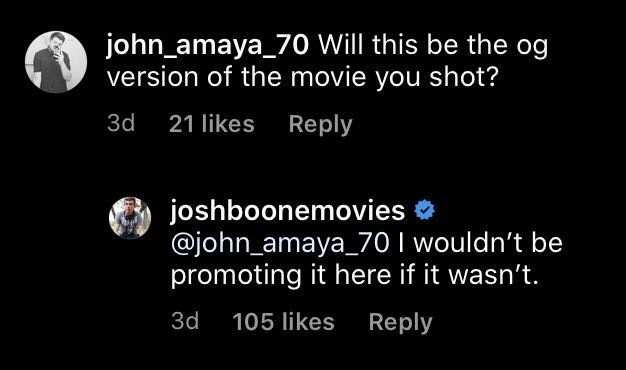Visit the john_amaya_70 username link
The width and height of the screenshot is (626, 370).
pyautogui.click(x=208, y=46)
